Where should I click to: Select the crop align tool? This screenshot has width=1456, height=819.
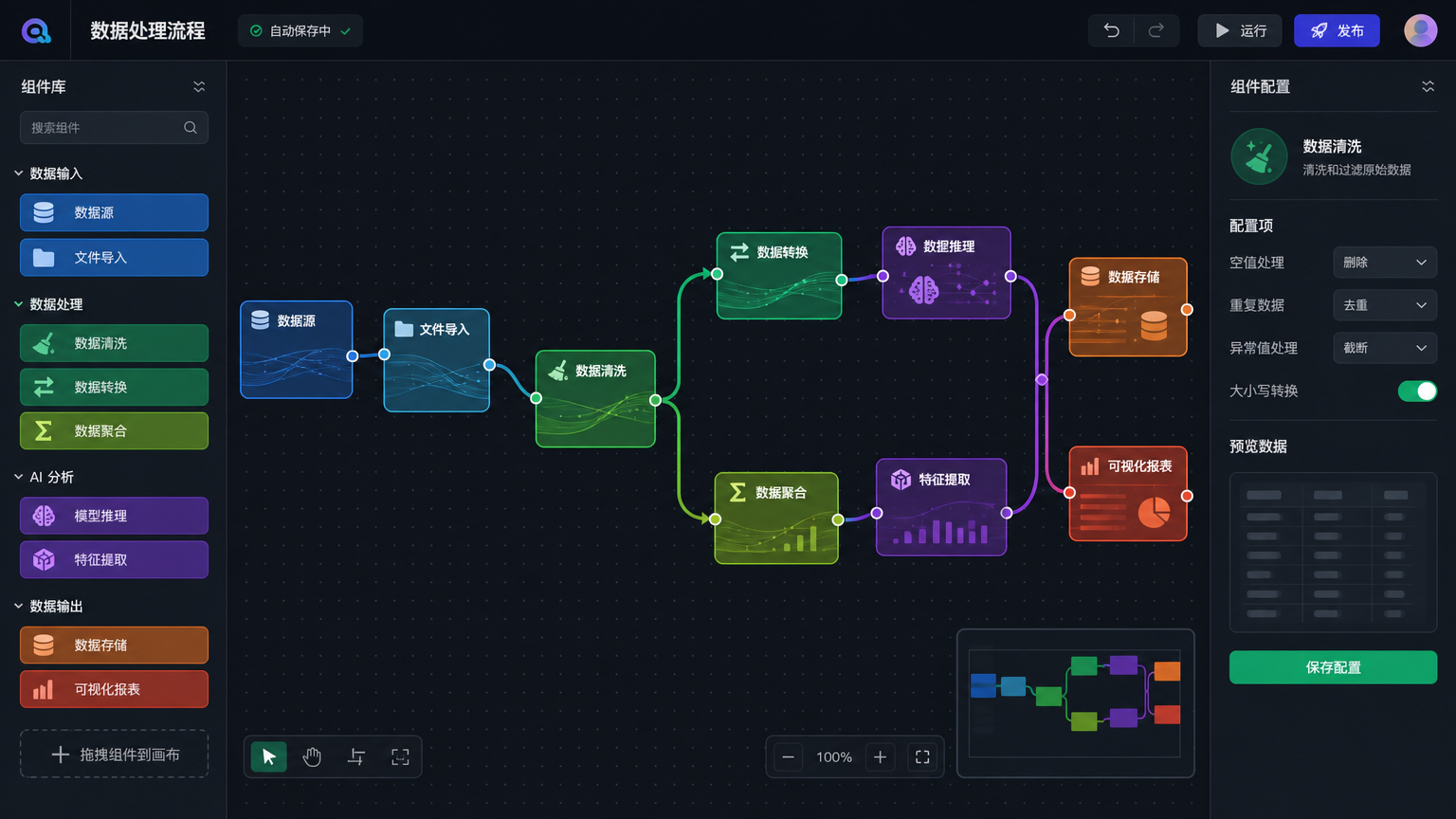click(356, 756)
